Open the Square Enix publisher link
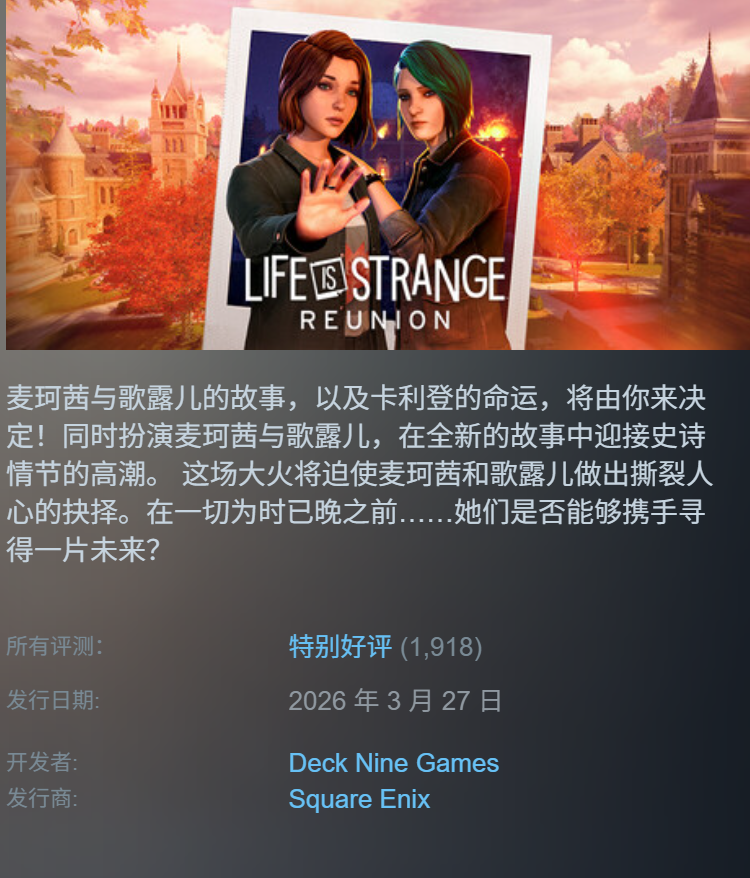The height and width of the screenshot is (878, 750). click(359, 798)
